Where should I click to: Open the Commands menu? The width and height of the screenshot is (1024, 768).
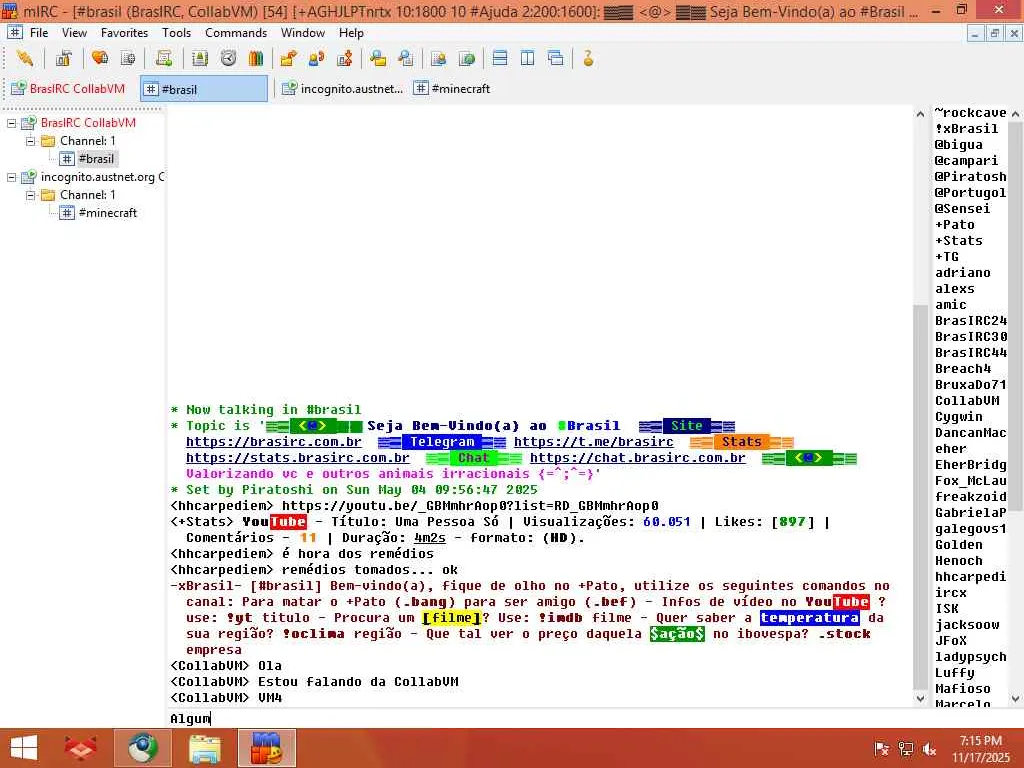[236, 33]
